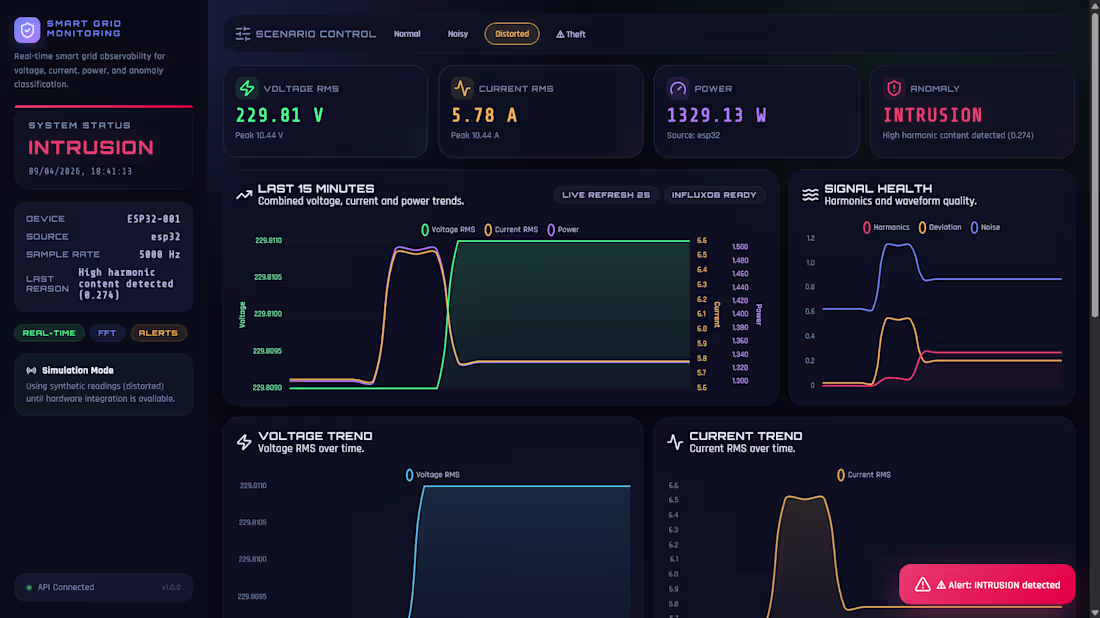Click the Simulation Mode heading

[x=78, y=370]
